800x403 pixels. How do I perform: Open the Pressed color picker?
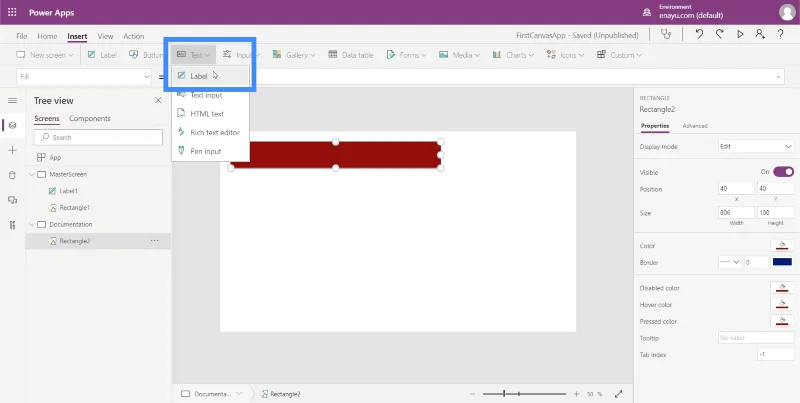782,321
